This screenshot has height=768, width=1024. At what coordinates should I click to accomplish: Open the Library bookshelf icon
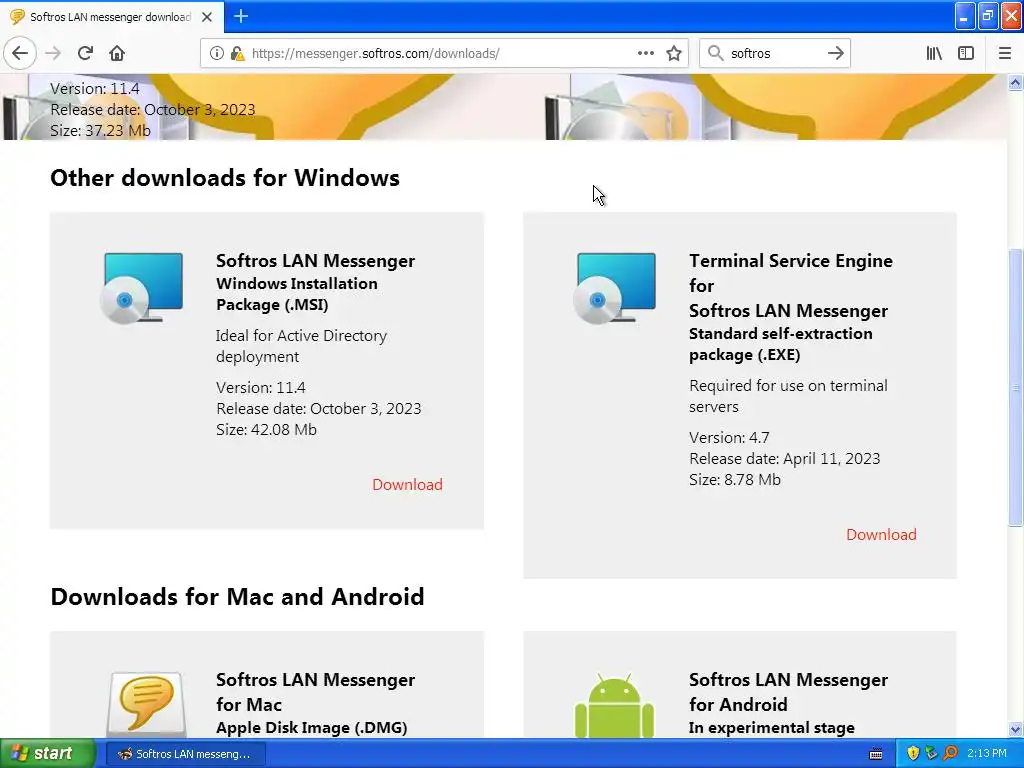tap(934, 53)
